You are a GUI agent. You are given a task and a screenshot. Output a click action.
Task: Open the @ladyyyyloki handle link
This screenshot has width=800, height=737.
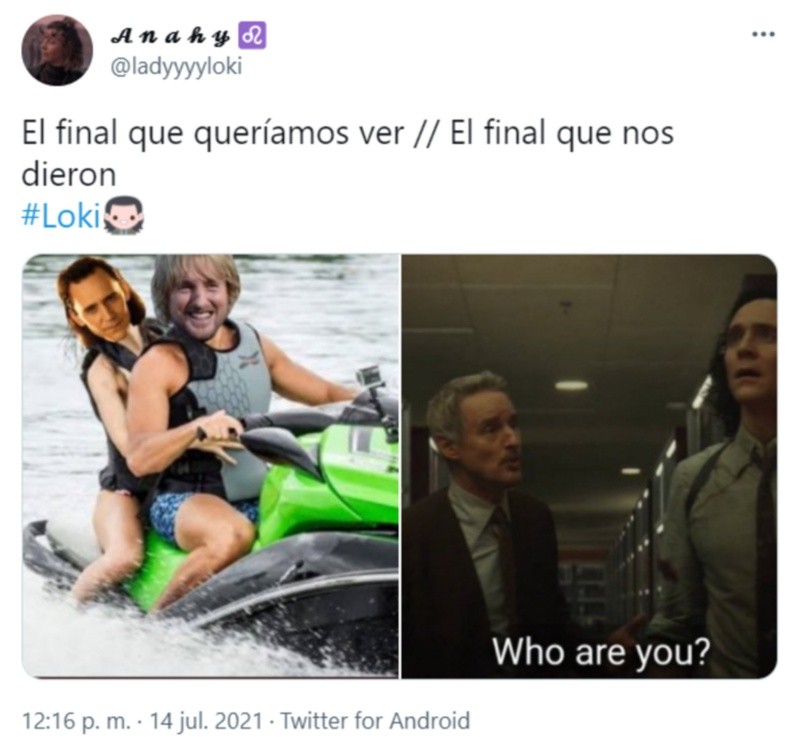(177, 68)
